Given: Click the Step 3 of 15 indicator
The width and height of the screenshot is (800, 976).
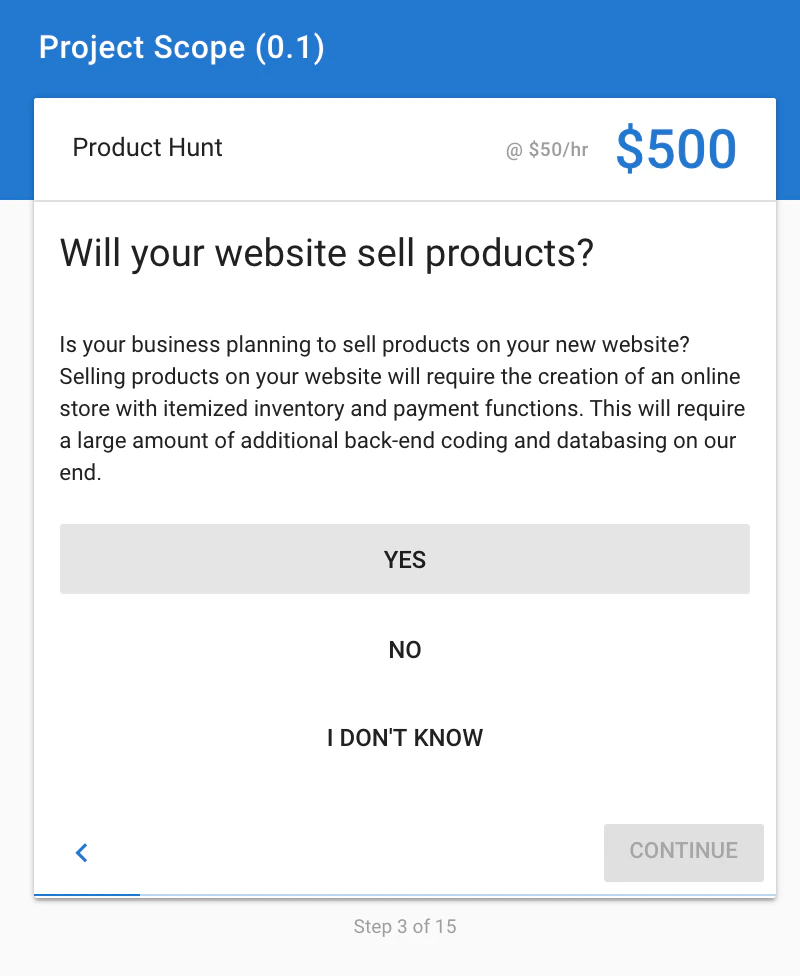Looking at the screenshot, I should tap(404, 927).
